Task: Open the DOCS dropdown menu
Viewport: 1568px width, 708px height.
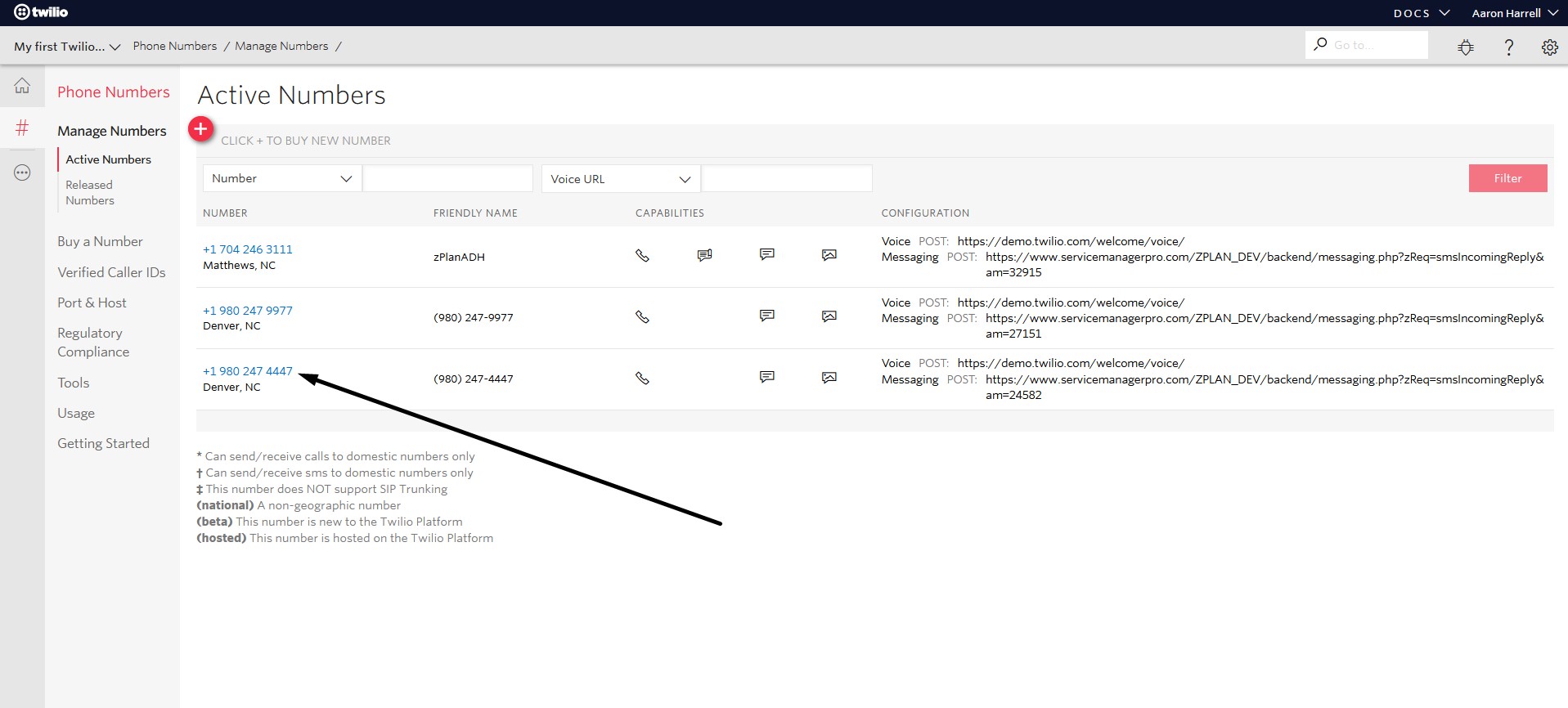Action: [1421, 13]
